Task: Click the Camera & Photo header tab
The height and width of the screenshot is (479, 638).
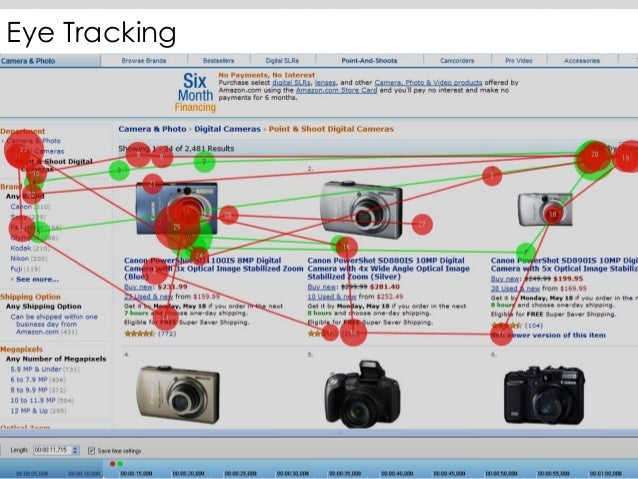Action: pos(28,61)
